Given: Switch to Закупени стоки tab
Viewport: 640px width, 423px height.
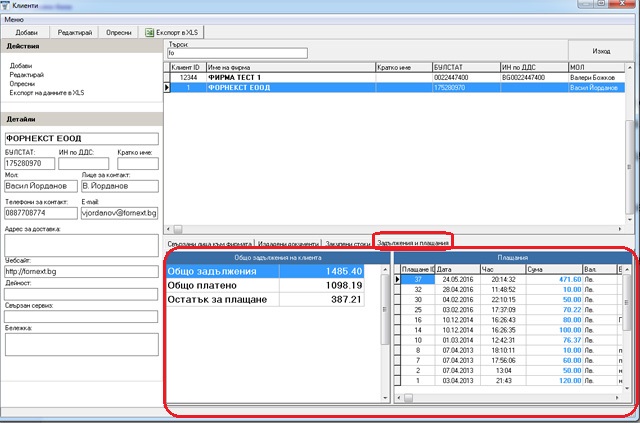Looking at the screenshot, I should [x=347, y=244].
